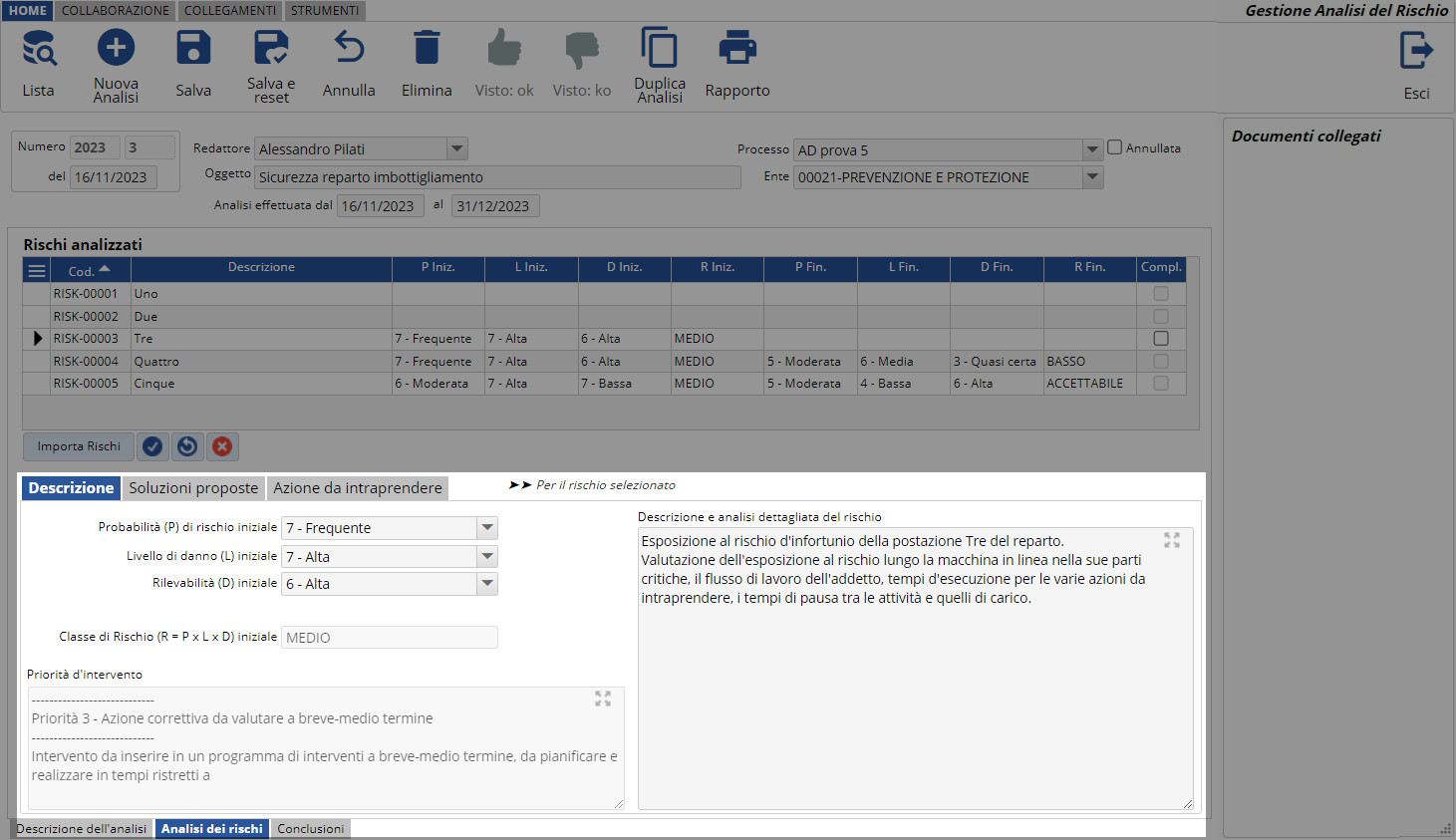Viewport: 1456px width, 840px height.
Task: Click the Salva disk icon
Action: [x=193, y=49]
